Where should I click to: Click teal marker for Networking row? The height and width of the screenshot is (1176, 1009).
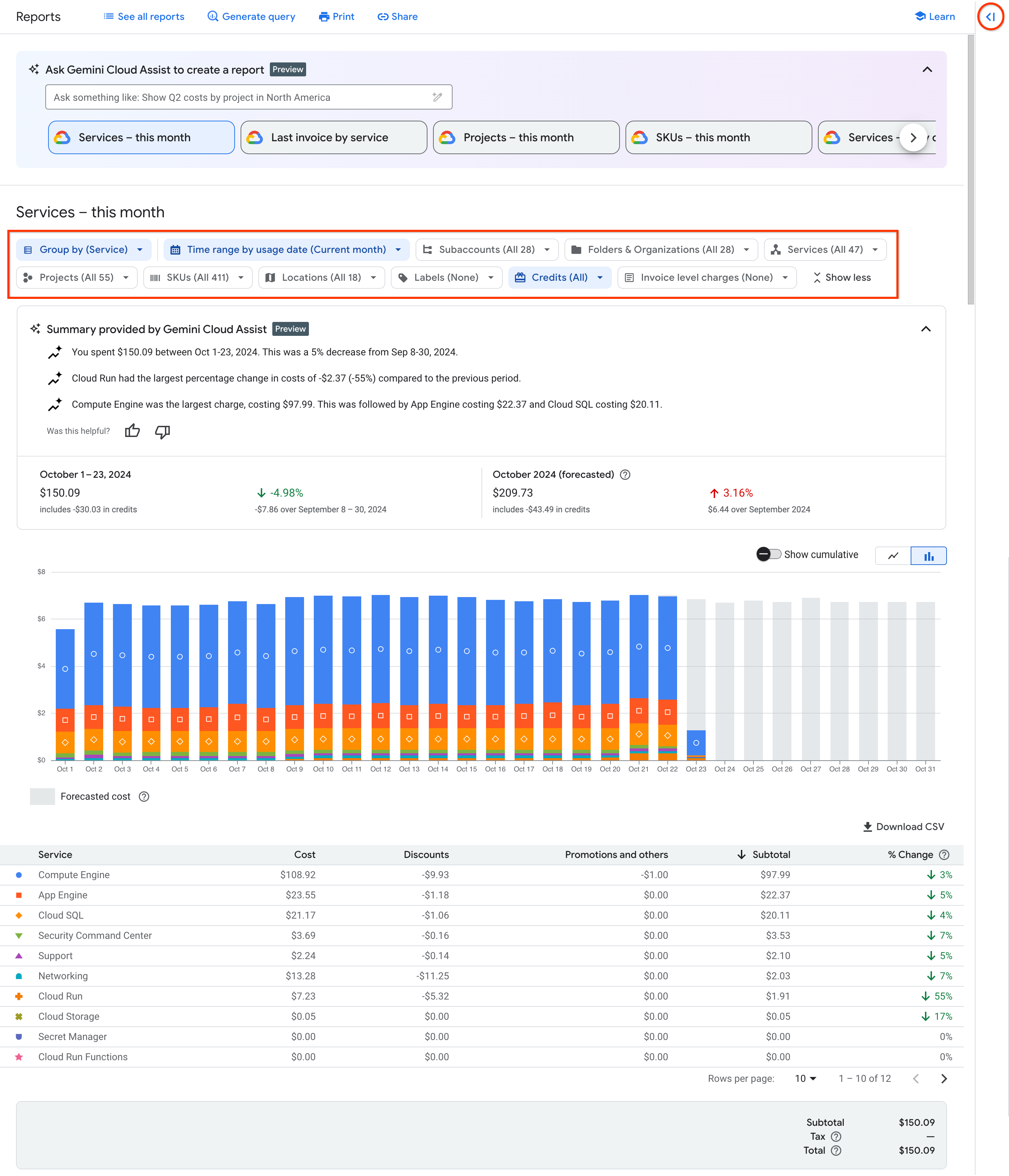[x=19, y=976]
